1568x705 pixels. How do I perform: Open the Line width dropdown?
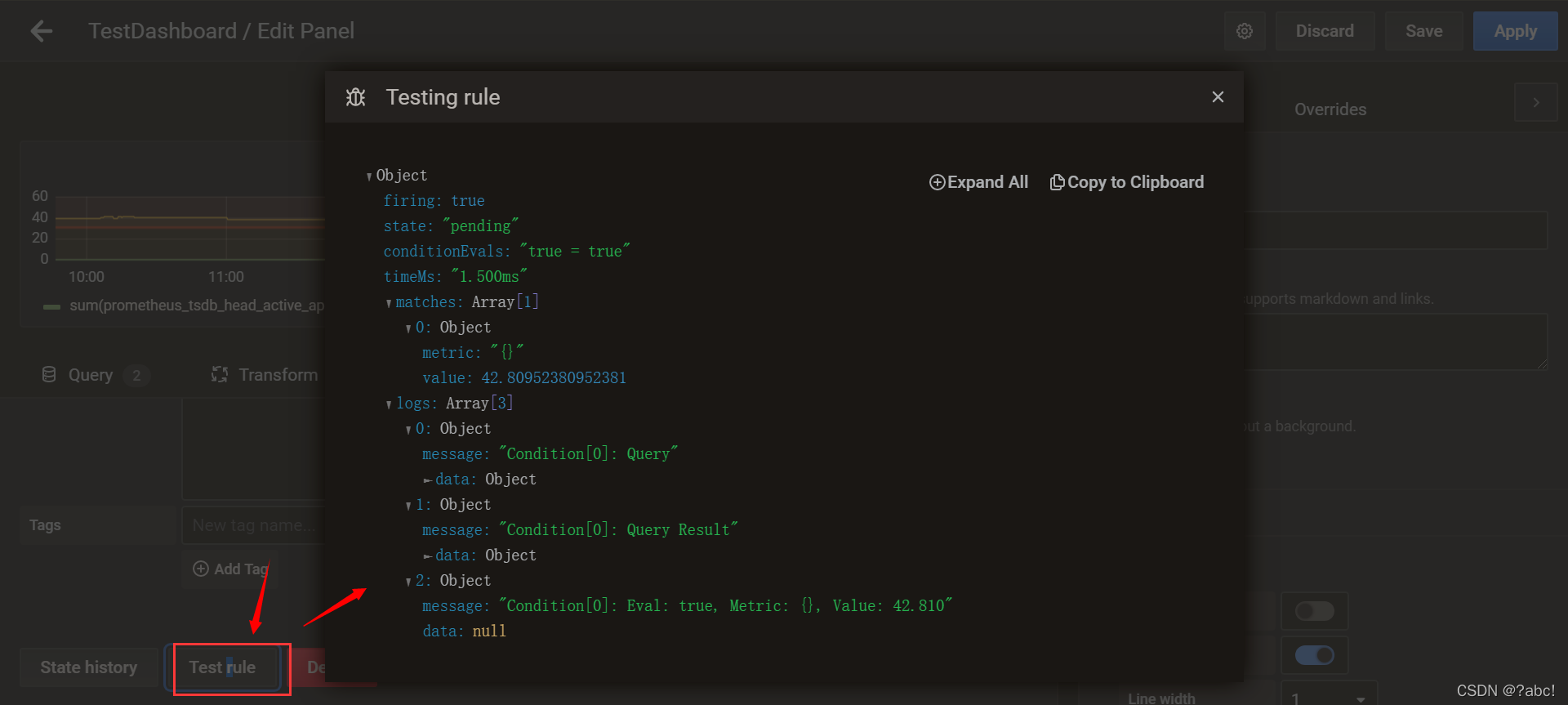1329,698
